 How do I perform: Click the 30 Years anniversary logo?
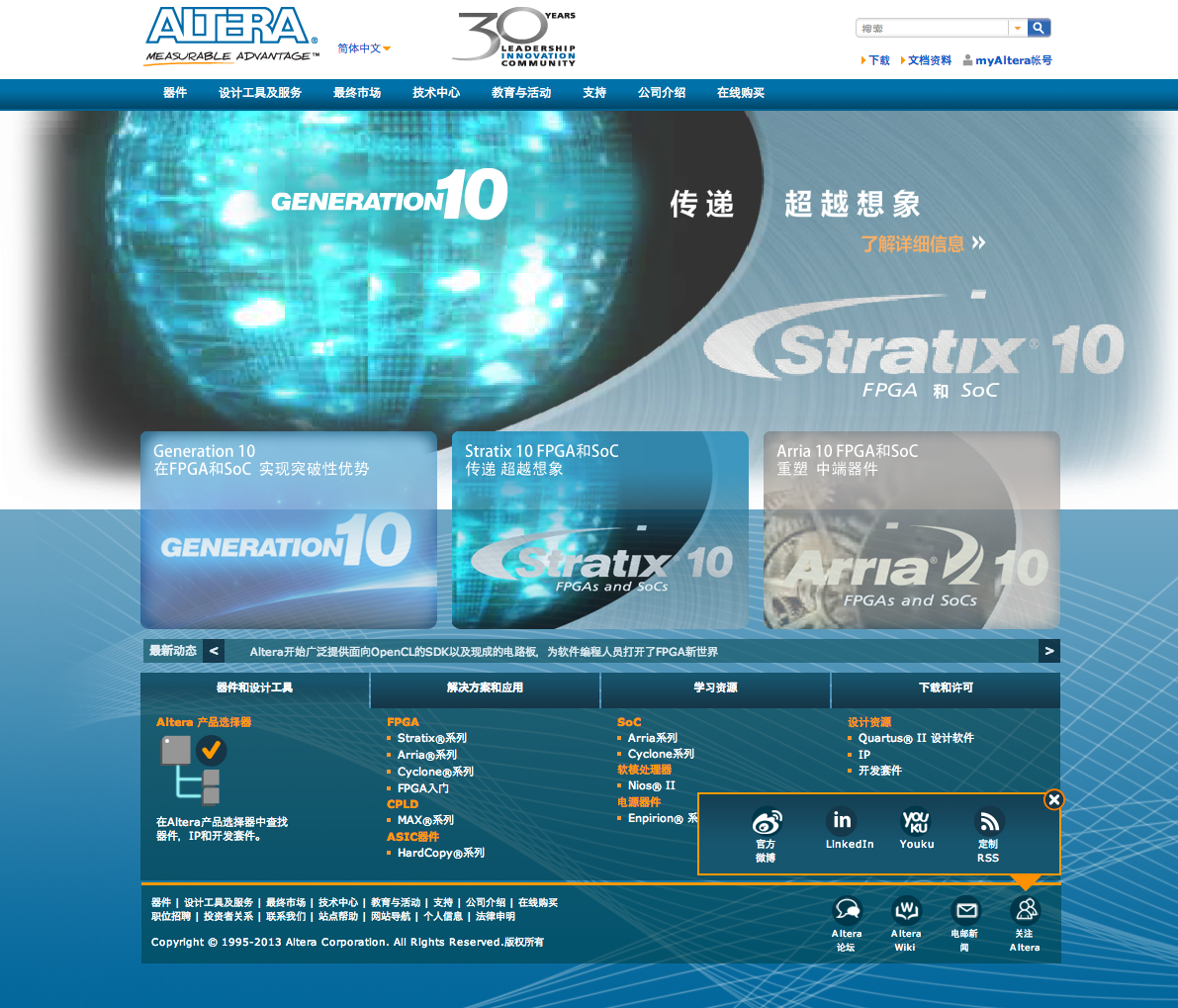tap(514, 36)
